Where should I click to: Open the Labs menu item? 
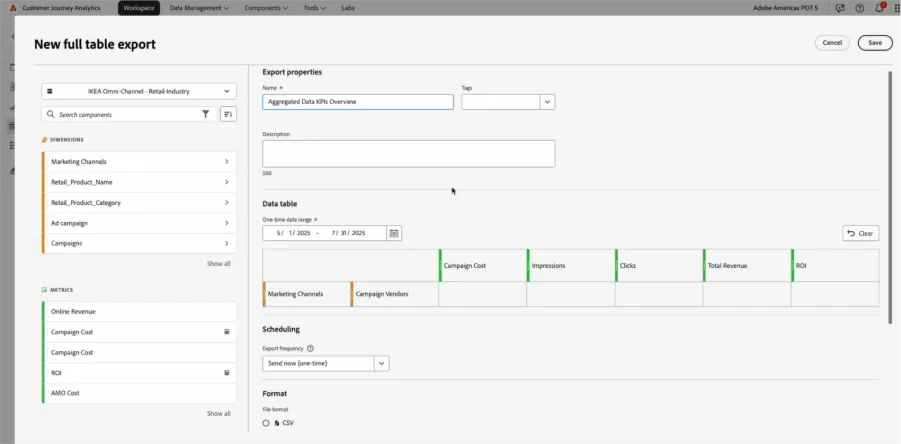pos(348,9)
